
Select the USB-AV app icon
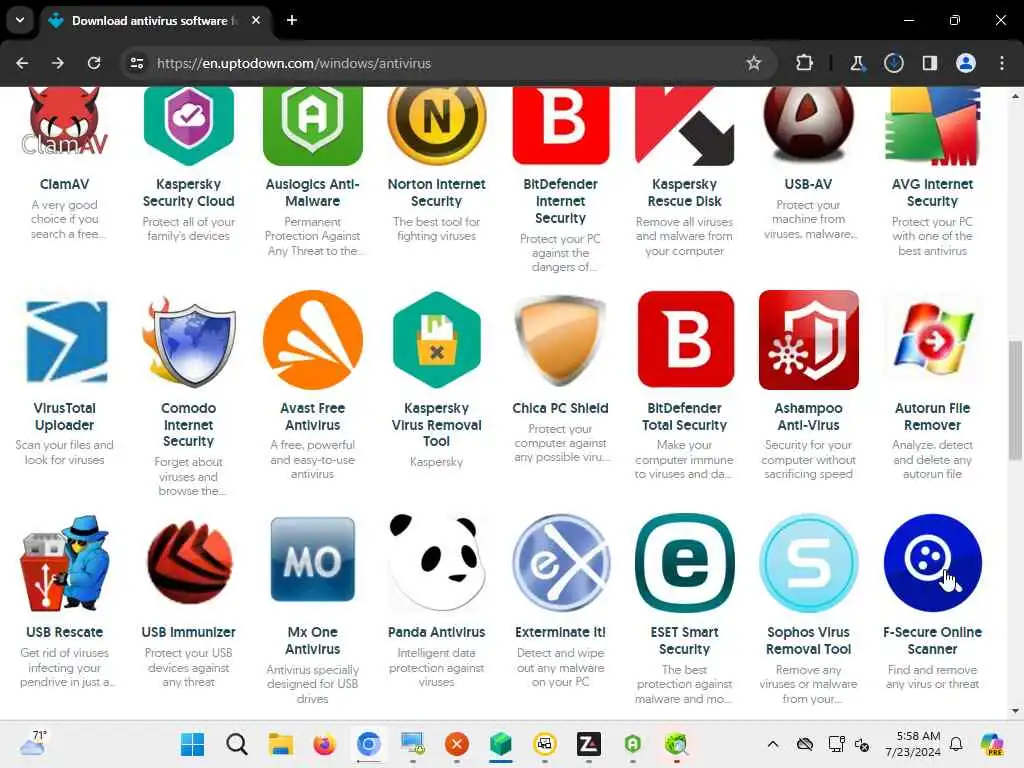(x=808, y=126)
